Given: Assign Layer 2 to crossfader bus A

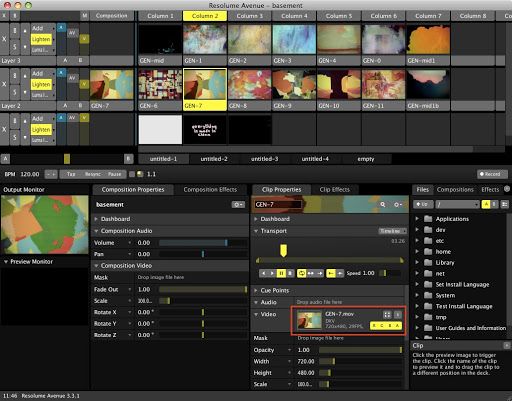Looking at the screenshot, I should pyautogui.click(x=65, y=106).
